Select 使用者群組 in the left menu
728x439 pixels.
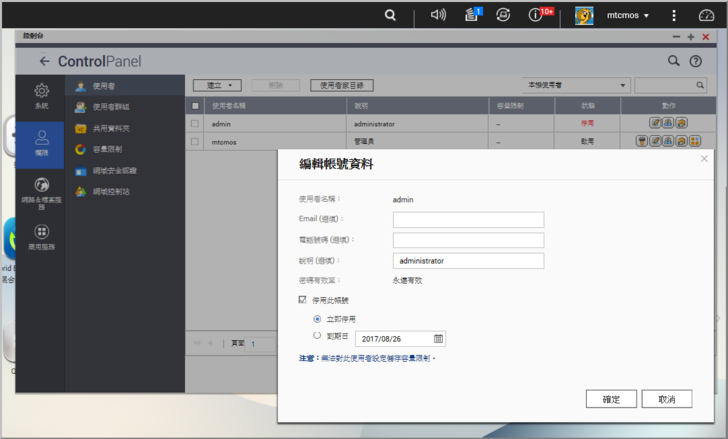click(x=110, y=107)
